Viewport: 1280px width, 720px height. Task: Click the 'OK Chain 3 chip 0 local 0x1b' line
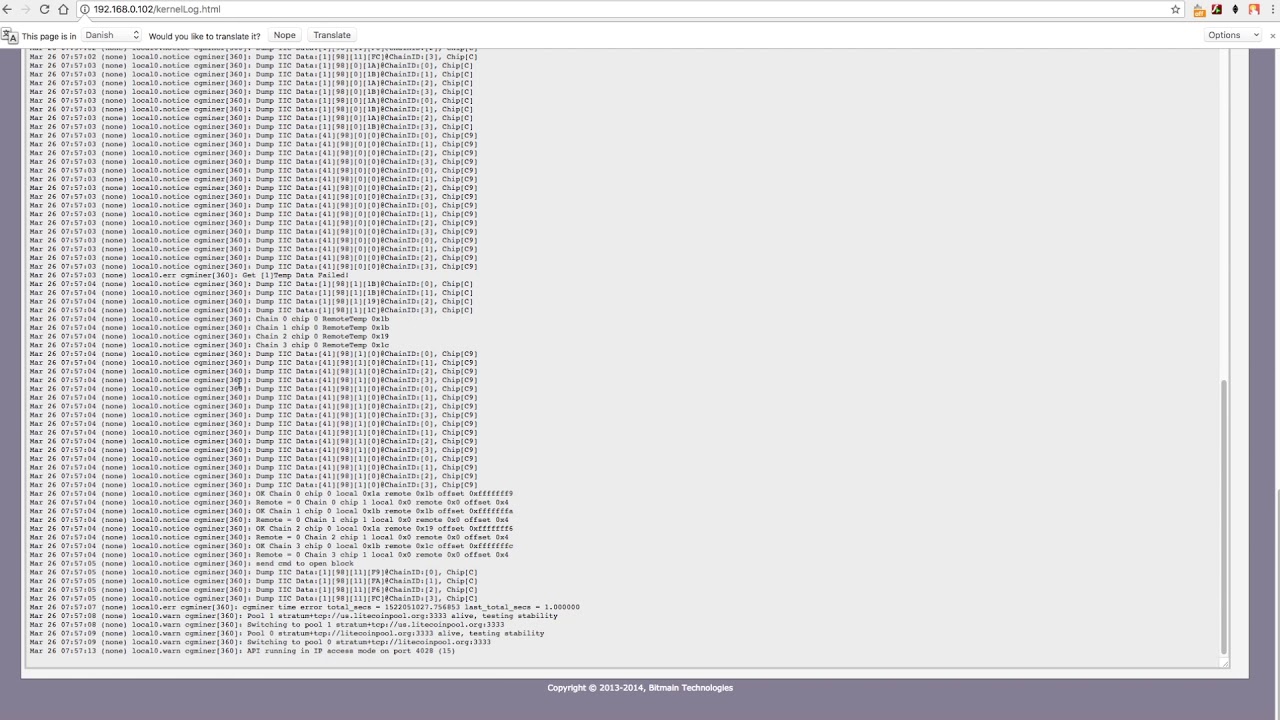[x=271, y=546]
